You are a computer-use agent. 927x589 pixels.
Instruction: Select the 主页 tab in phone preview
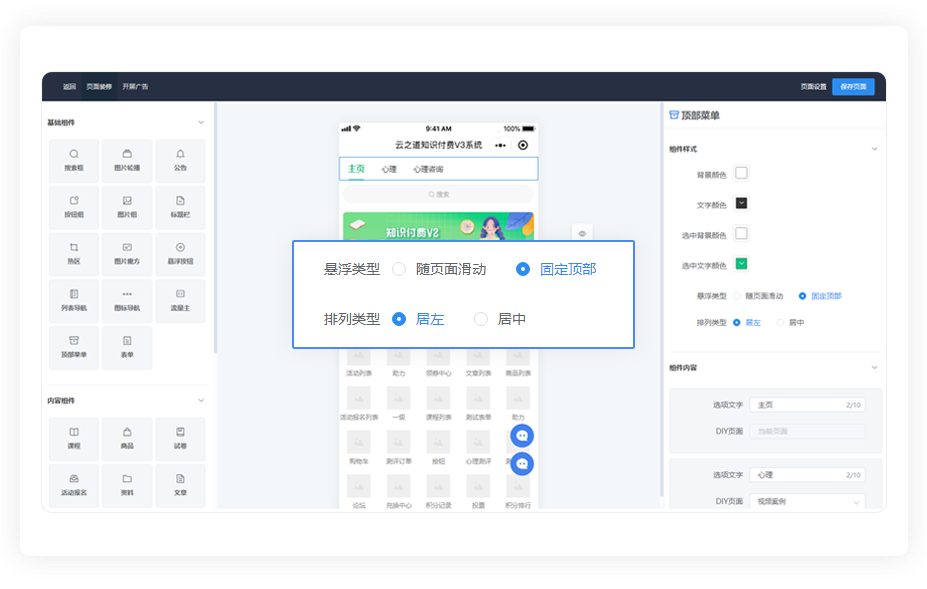(x=356, y=169)
